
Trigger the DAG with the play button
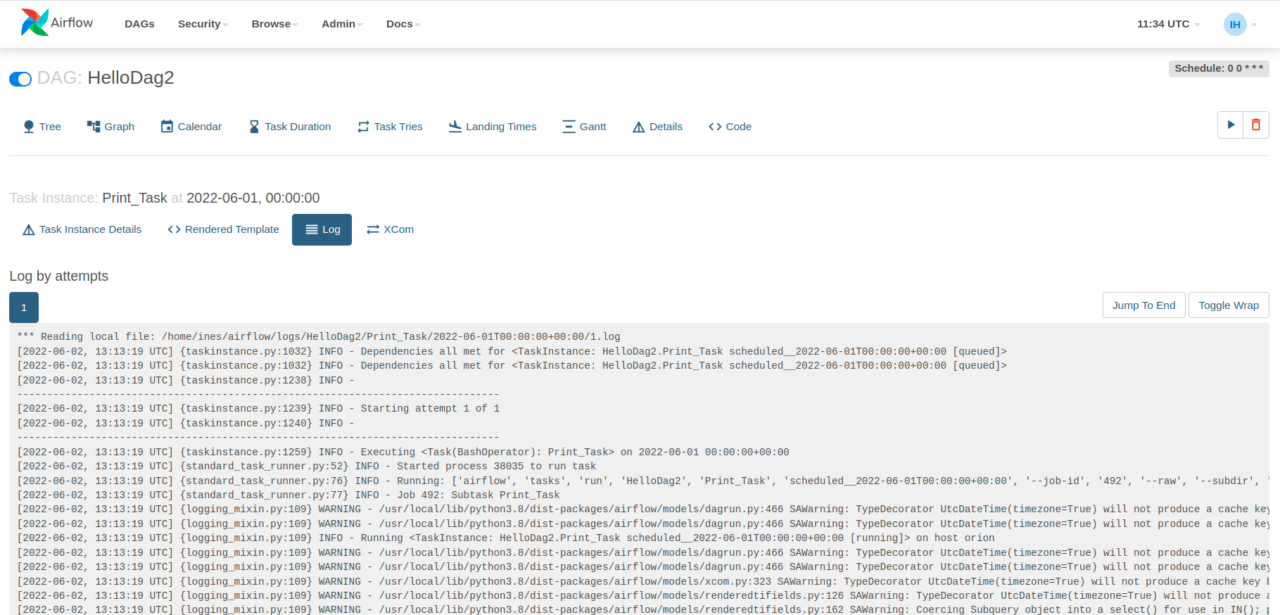[1230, 124]
